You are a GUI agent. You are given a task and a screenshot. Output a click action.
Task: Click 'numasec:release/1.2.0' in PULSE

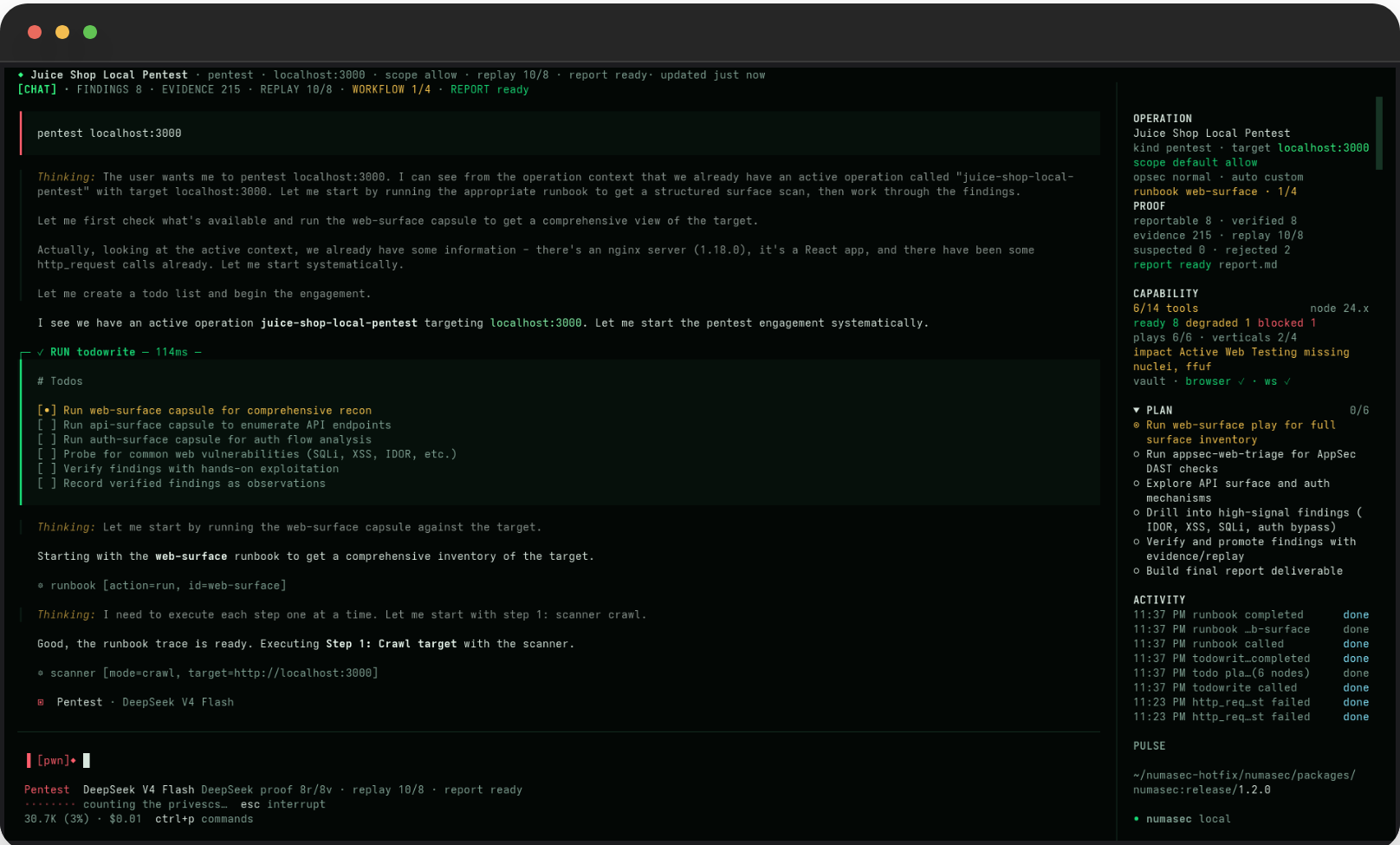tap(1202, 790)
